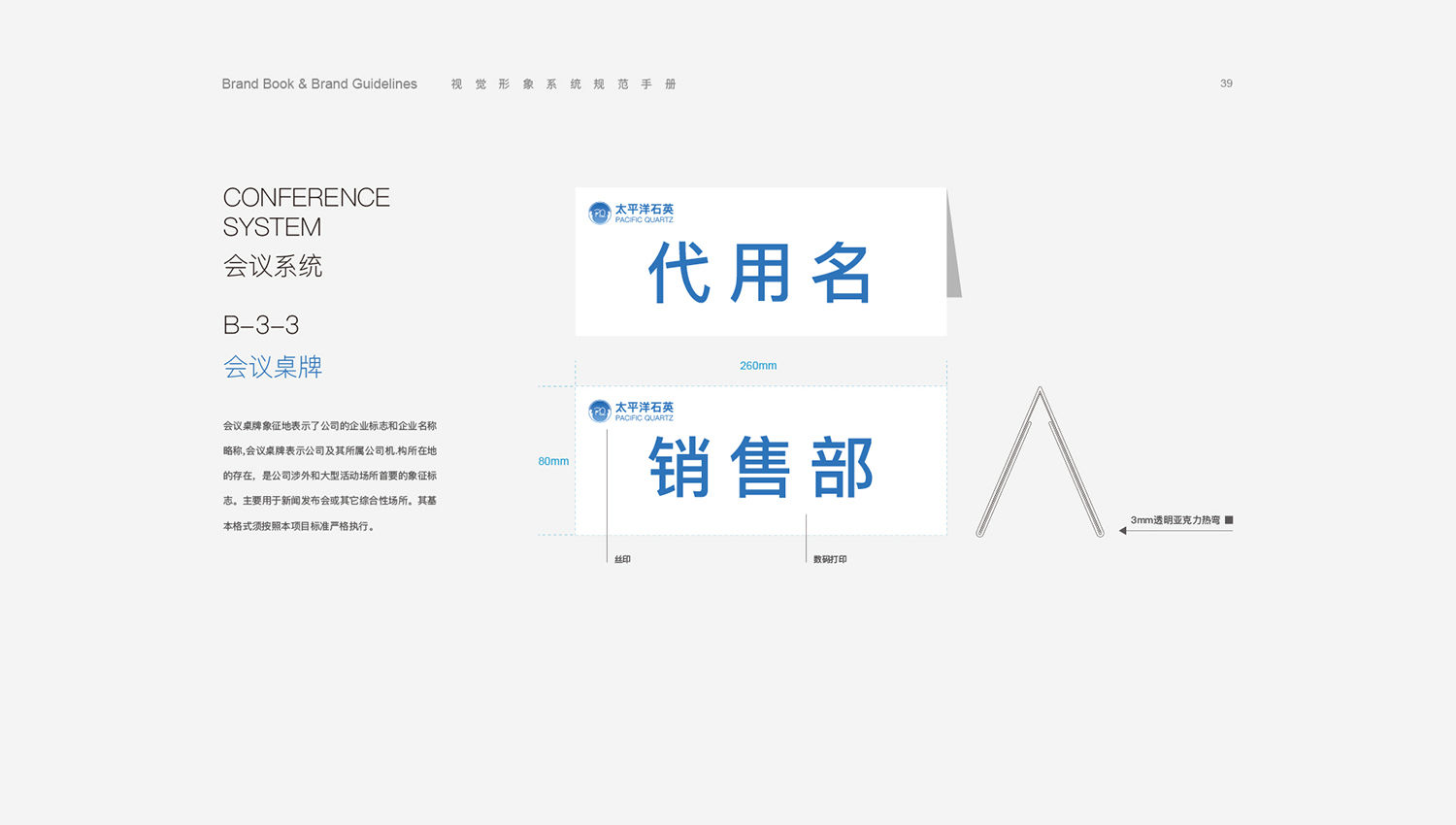This screenshot has height=825, width=1456.
Task: Click the 视觉形象系统规范手册 header text
Action: tap(563, 84)
